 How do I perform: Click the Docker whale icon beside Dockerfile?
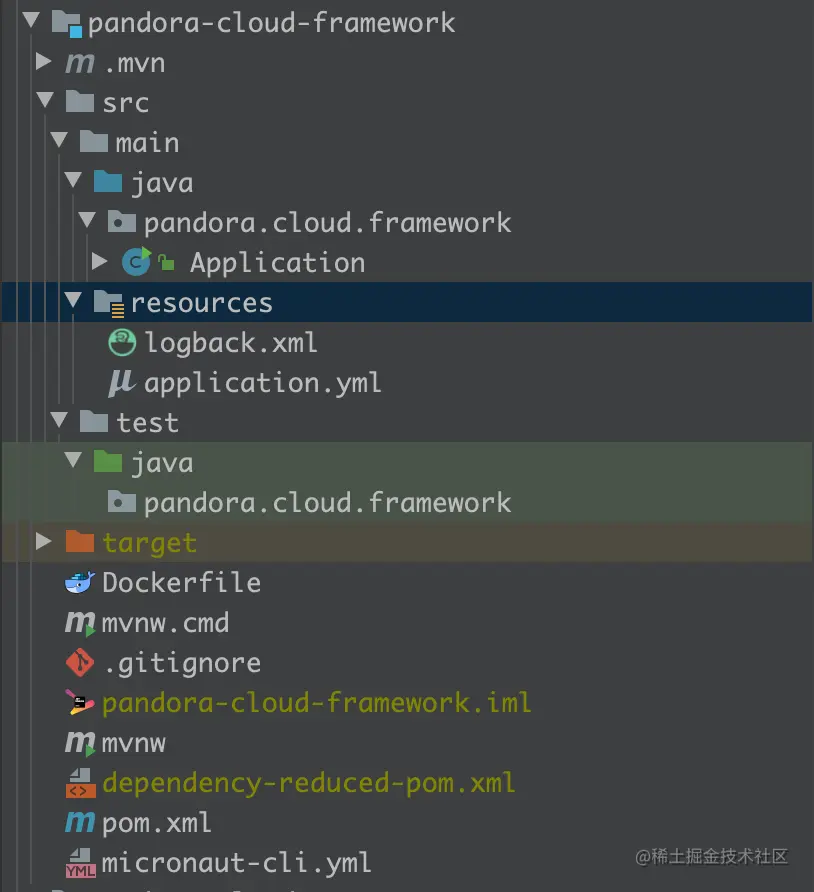tap(79, 583)
